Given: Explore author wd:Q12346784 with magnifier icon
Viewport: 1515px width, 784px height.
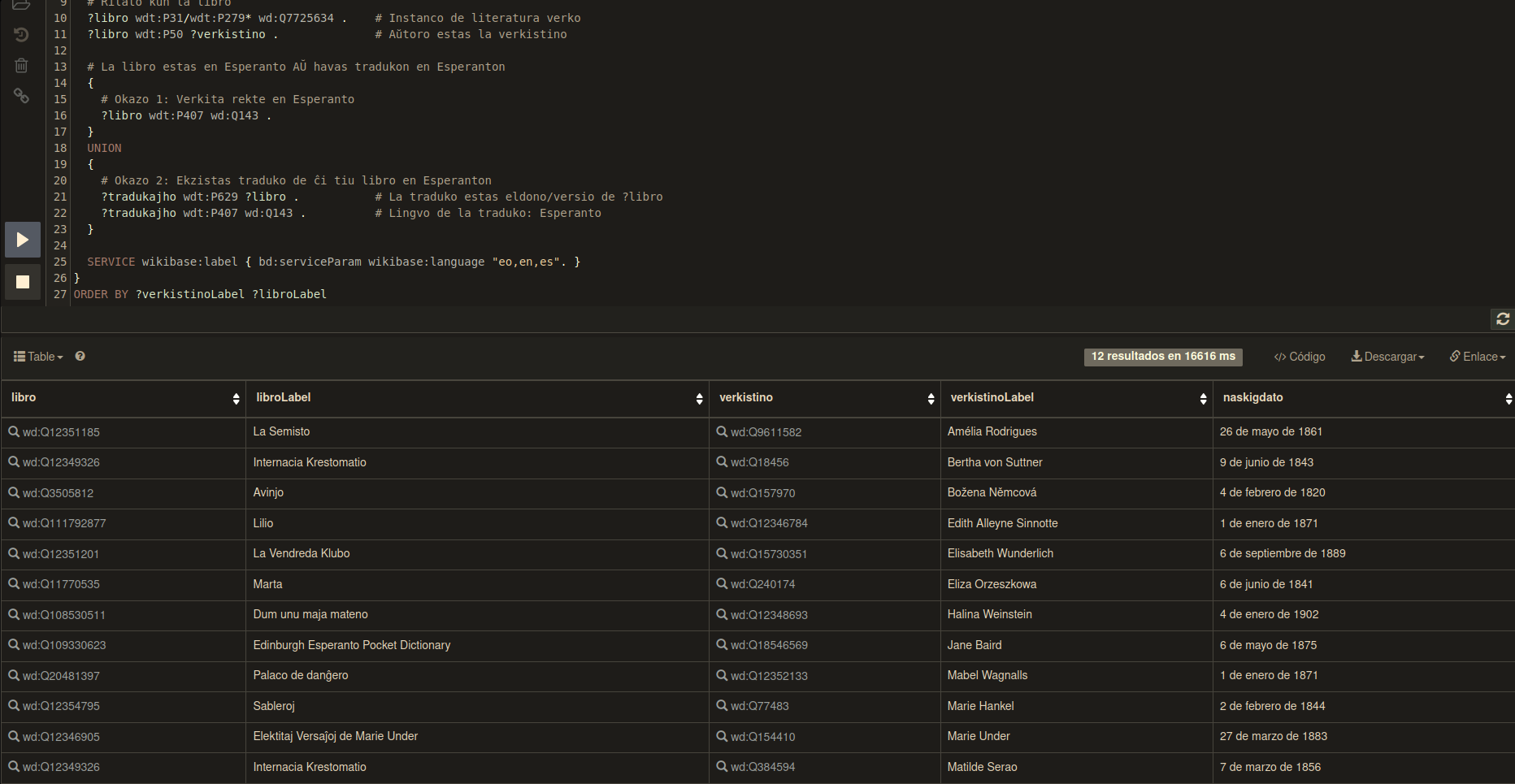Looking at the screenshot, I should pos(722,523).
